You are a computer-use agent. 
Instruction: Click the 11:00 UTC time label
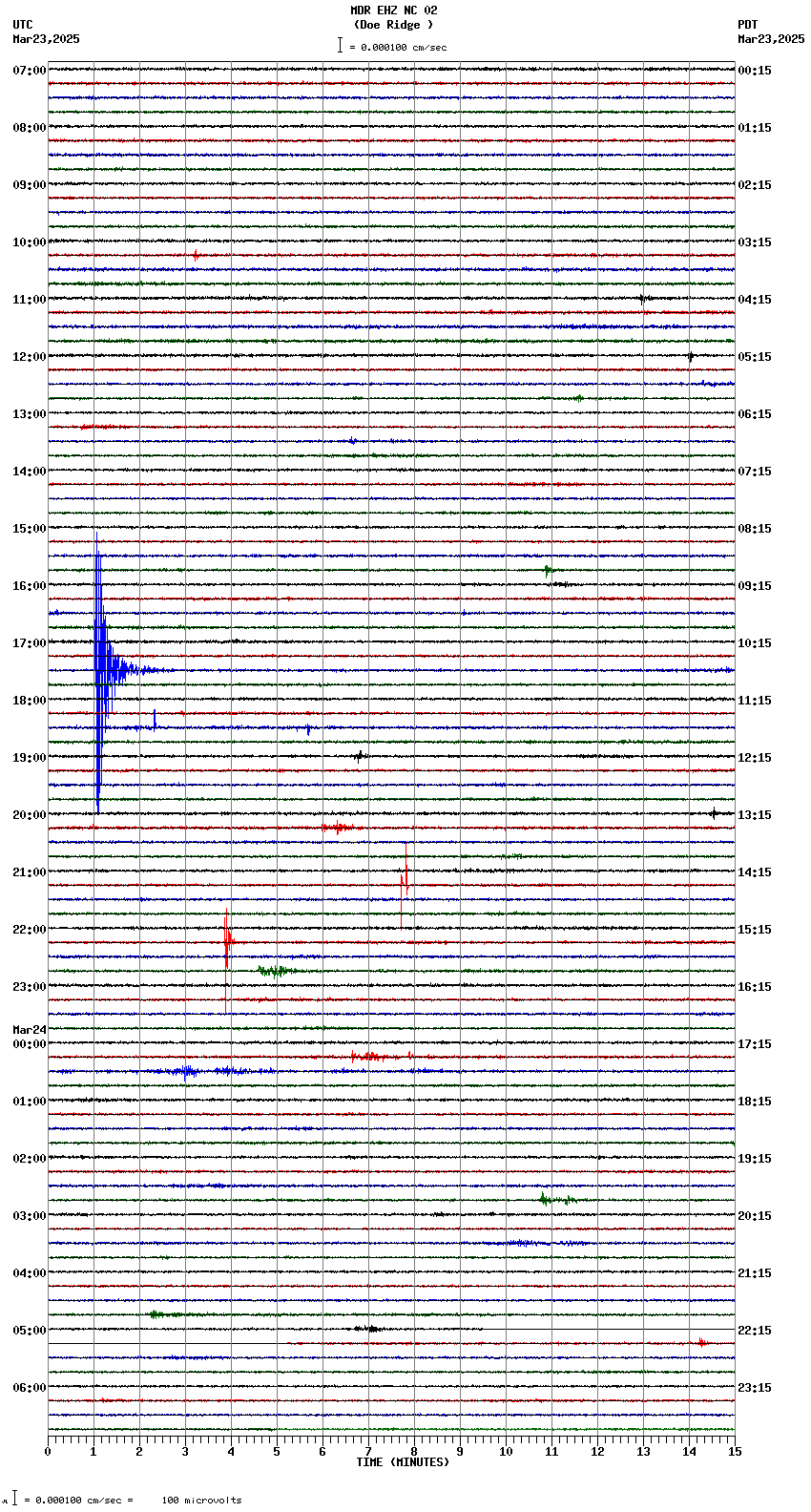(x=30, y=300)
